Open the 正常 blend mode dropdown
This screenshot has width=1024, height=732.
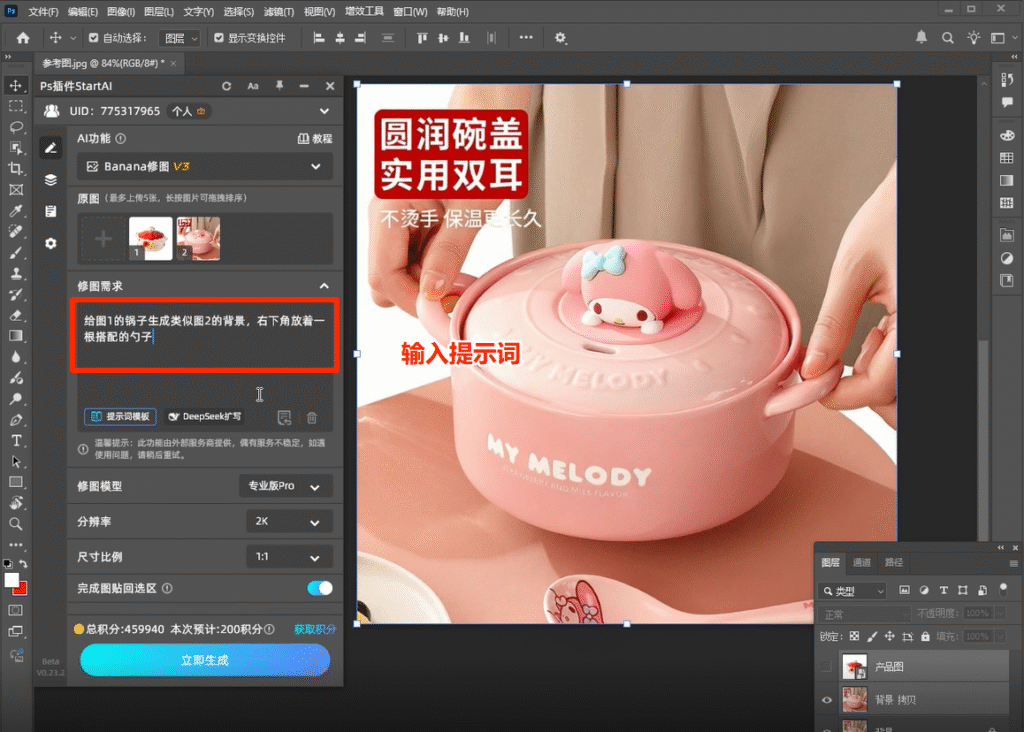pyautogui.click(x=864, y=614)
